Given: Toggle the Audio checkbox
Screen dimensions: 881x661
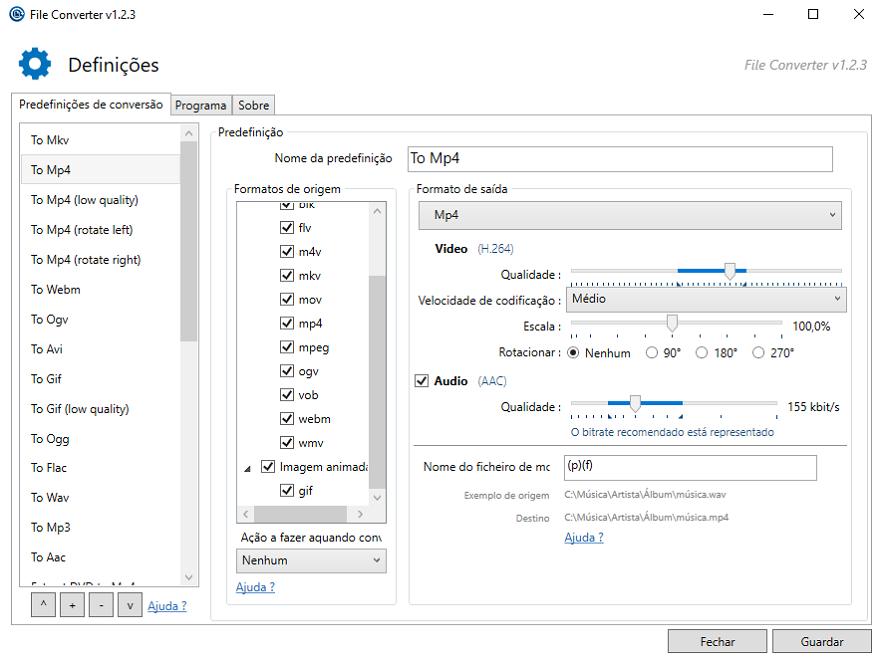Looking at the screenshot, I should 421,381.
